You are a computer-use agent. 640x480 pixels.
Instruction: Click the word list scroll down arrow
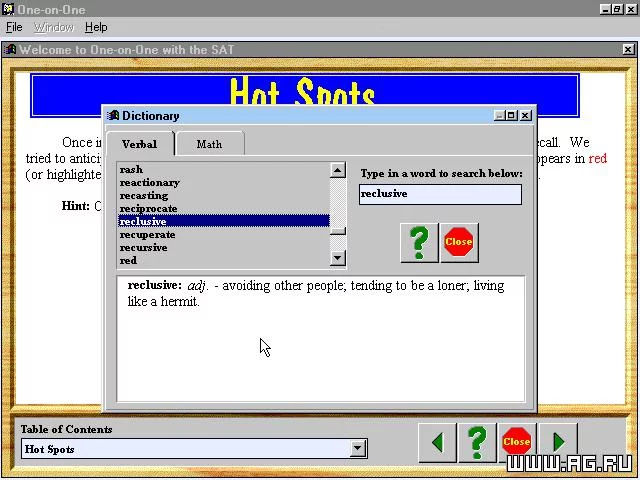pyautogui.click(x=338, y=258)
